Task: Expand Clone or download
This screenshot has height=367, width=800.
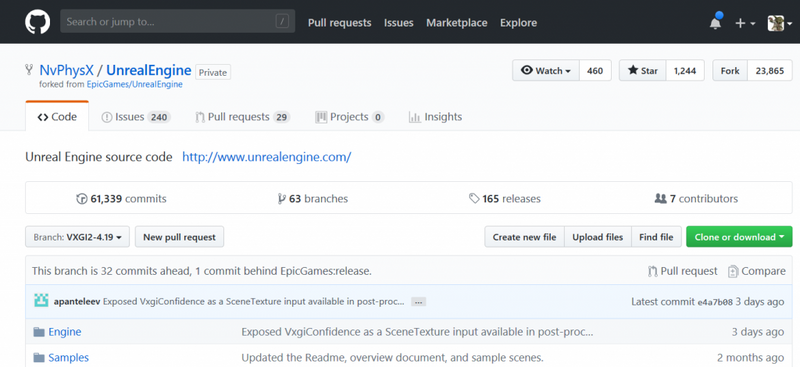Action: coord(739,237)
